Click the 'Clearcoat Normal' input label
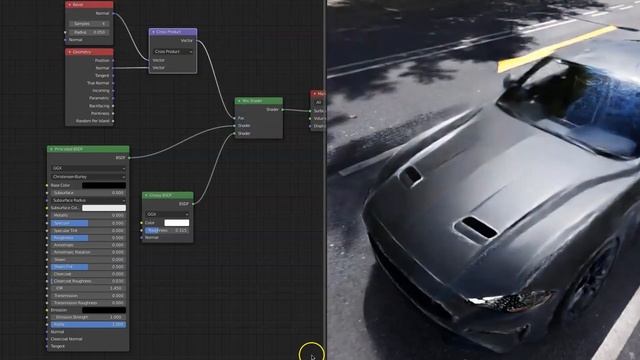The height and width of the screenshot is (360, 640). click(x=67, y=339)
